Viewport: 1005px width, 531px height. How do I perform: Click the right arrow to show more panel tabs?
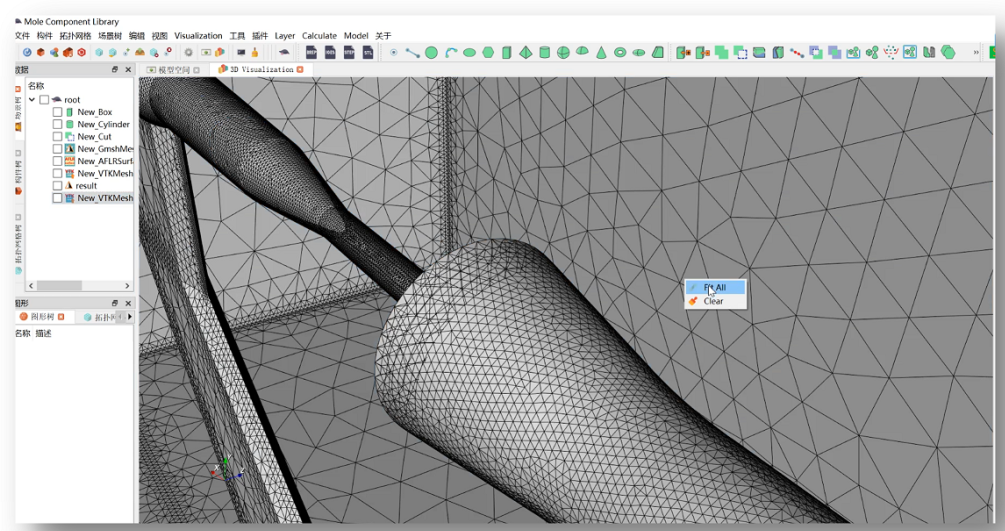click(130, 317)
